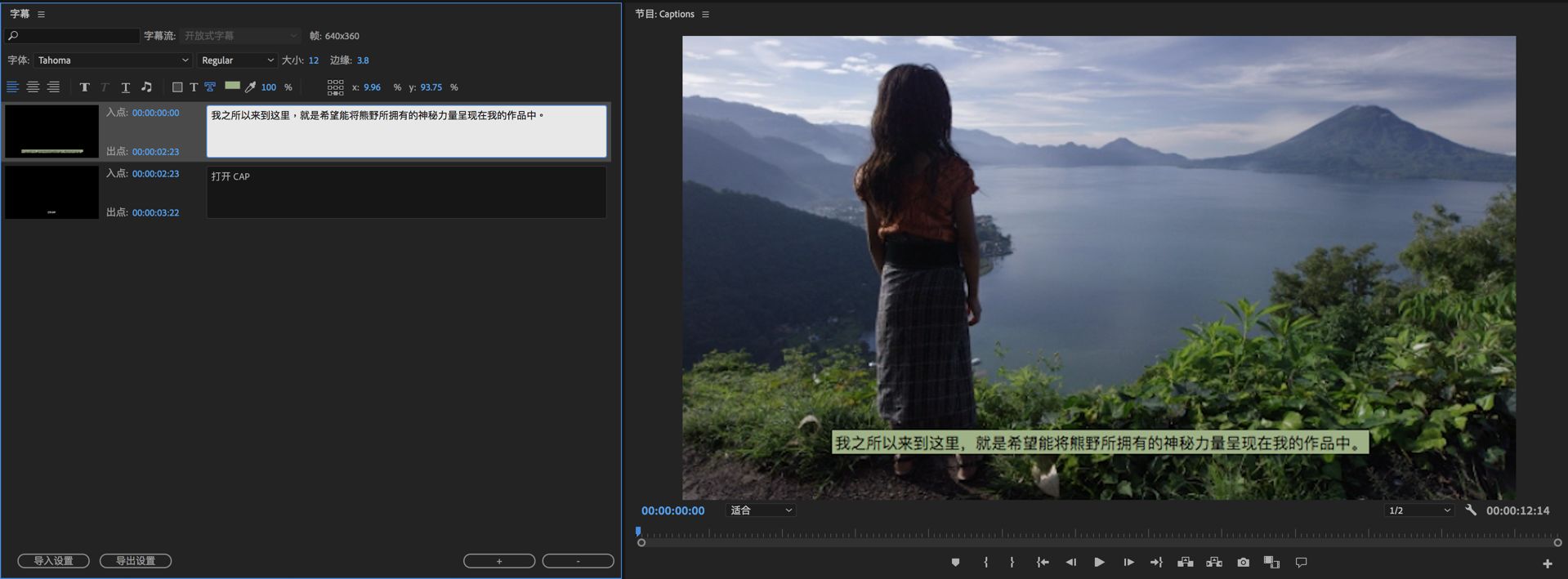The width and height of the screenshot is (1568, 579).
Task: Open the wrench settings menu
Action: pos(1471,510)
